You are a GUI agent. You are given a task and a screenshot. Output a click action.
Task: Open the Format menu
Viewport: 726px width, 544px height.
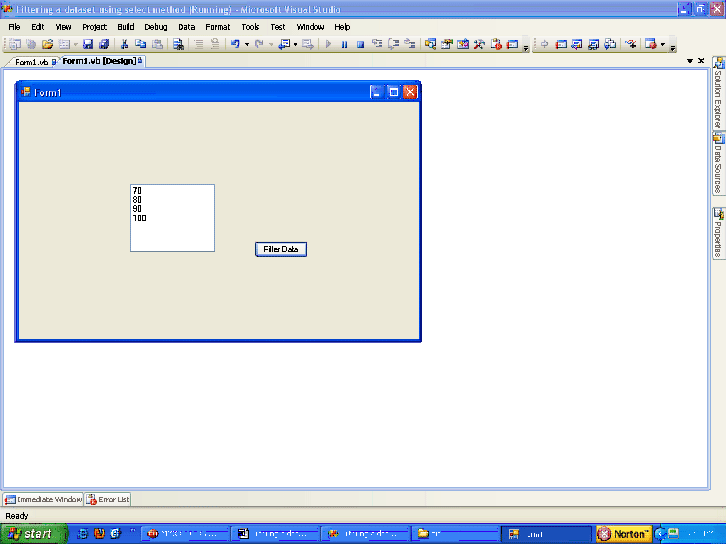click(x=218, y=27)
